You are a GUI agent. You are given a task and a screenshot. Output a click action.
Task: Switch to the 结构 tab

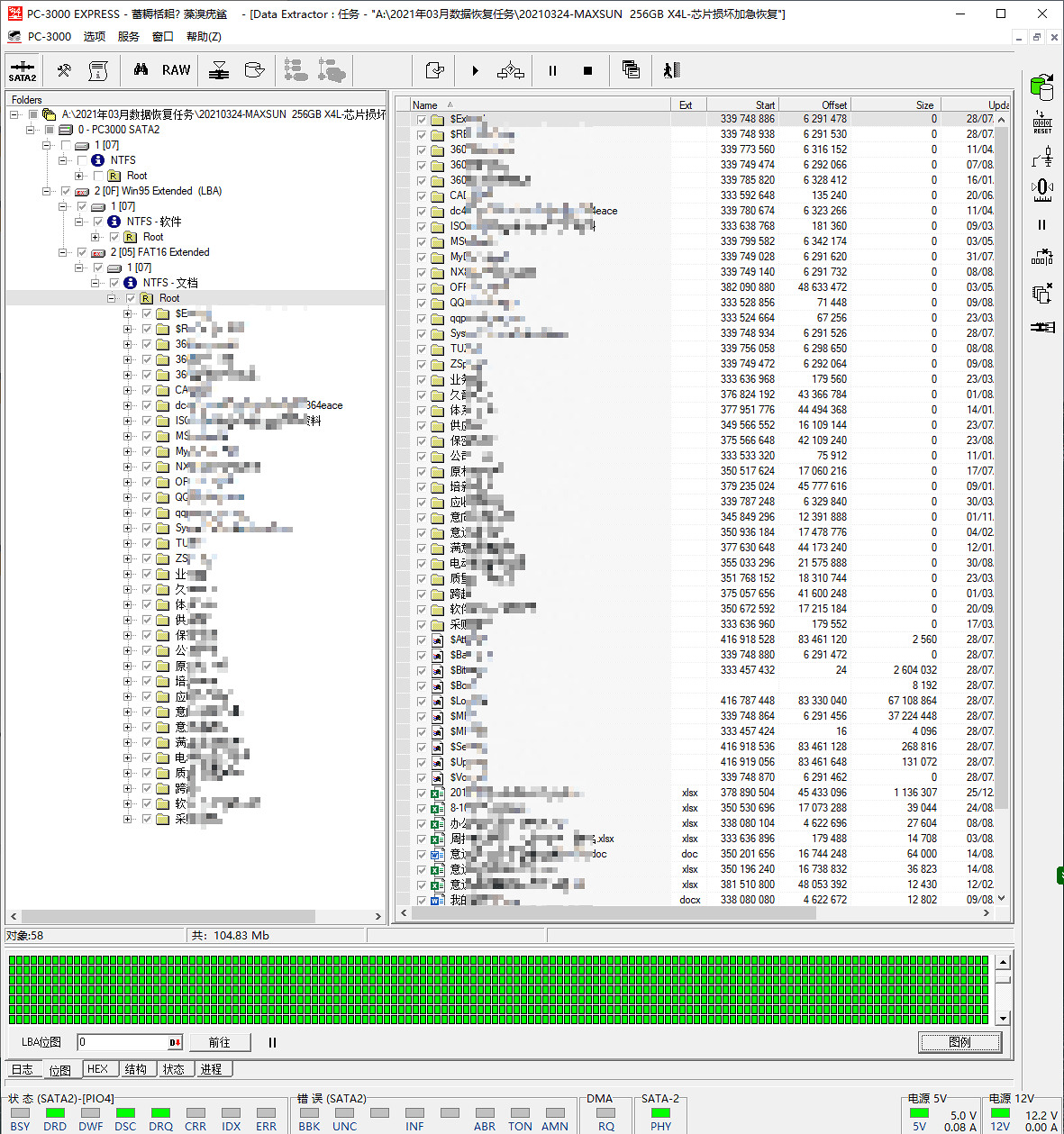click(x=136, y=1069)
